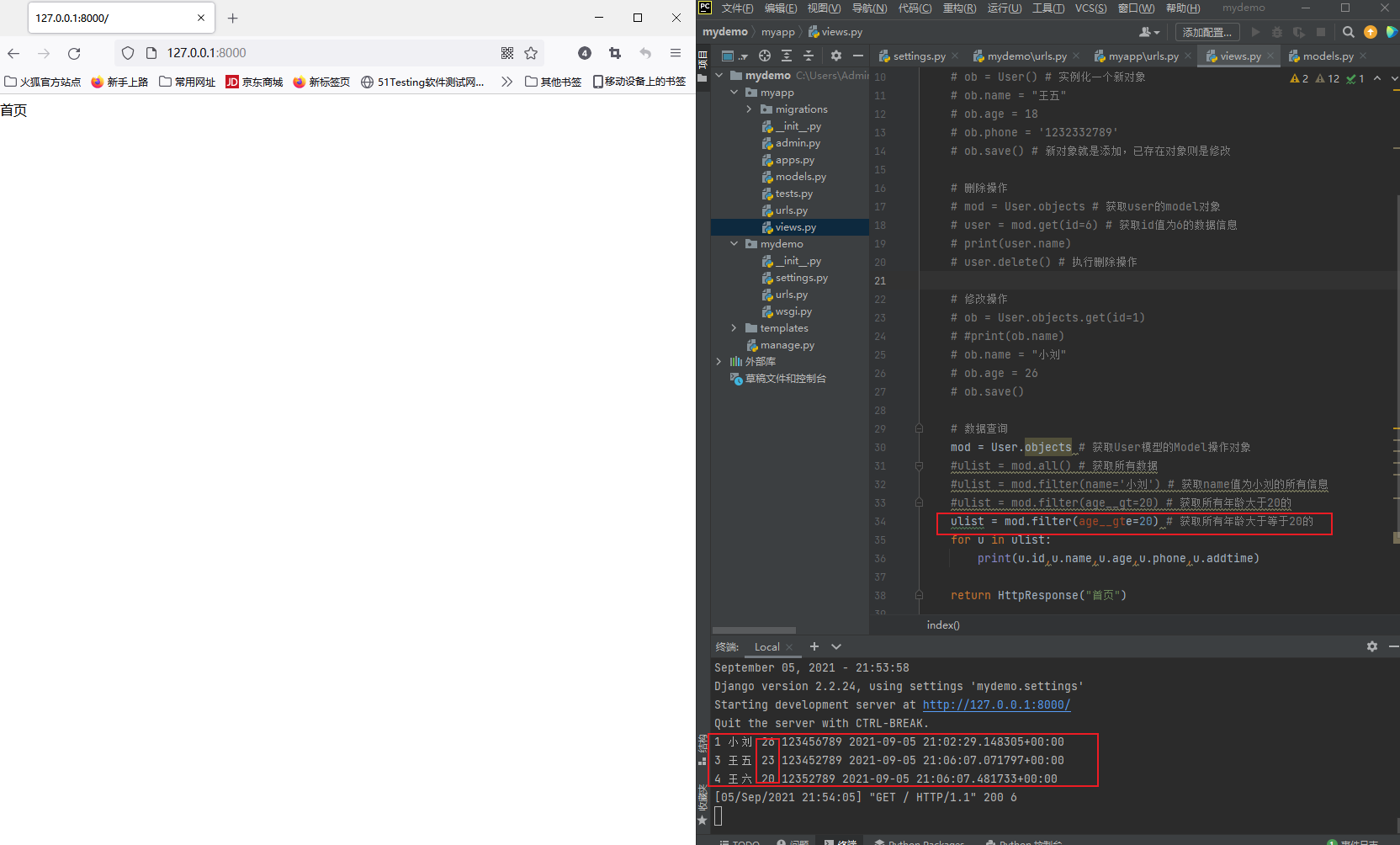Open Firefox hamburger application menu

pyautogui.click(x=676, y=53)
